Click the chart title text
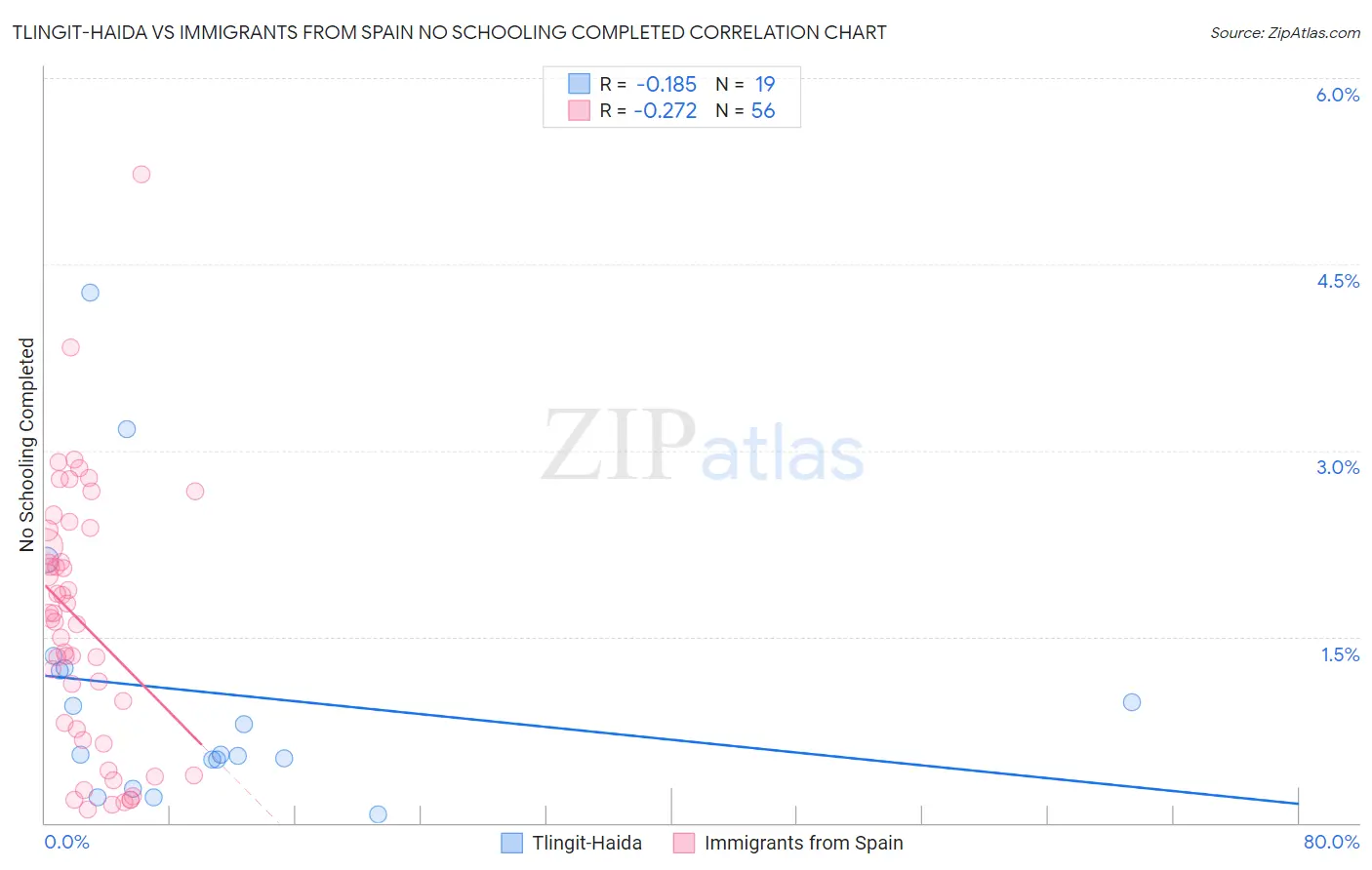Viewport: 1372px width, 870px height. point(449,32)
